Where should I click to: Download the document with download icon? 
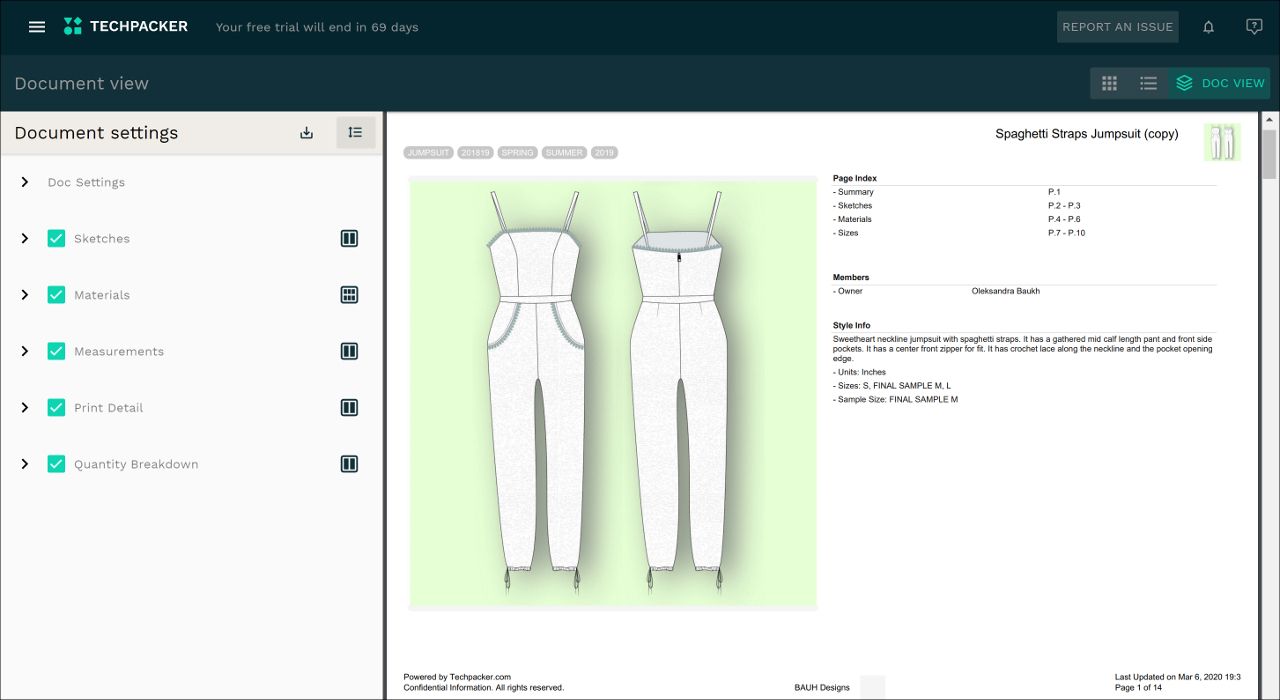pyautogui.click(x=307, y=133)
